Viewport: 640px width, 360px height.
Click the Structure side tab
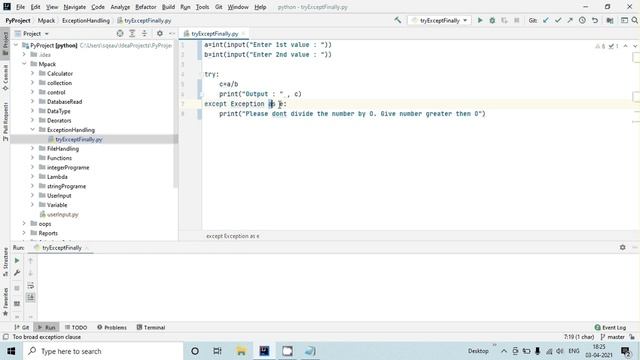(x=5, y=262)
